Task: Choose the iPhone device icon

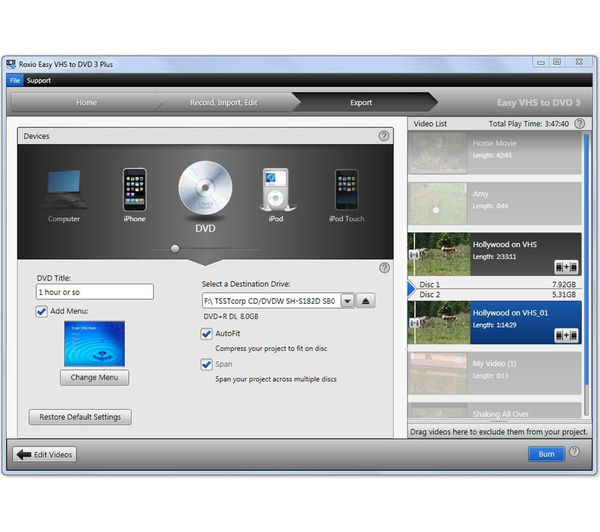Action: pyautogui.click(x=134, y=189)
